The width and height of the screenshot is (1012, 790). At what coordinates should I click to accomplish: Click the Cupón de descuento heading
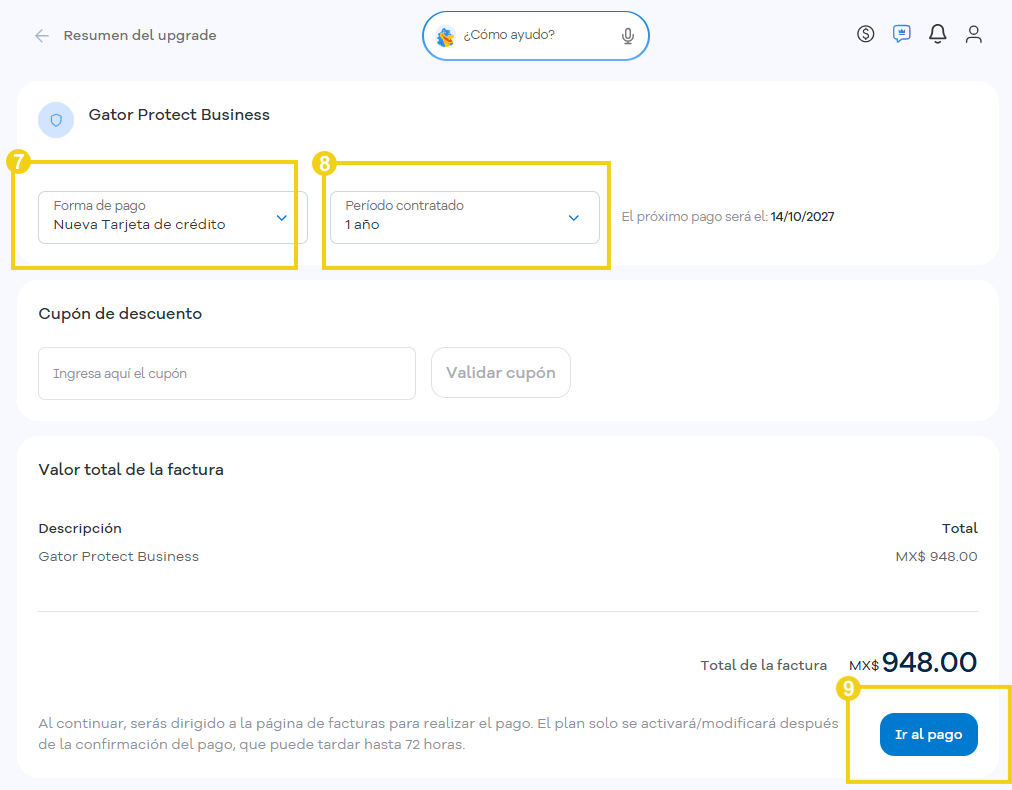(120, 314)
